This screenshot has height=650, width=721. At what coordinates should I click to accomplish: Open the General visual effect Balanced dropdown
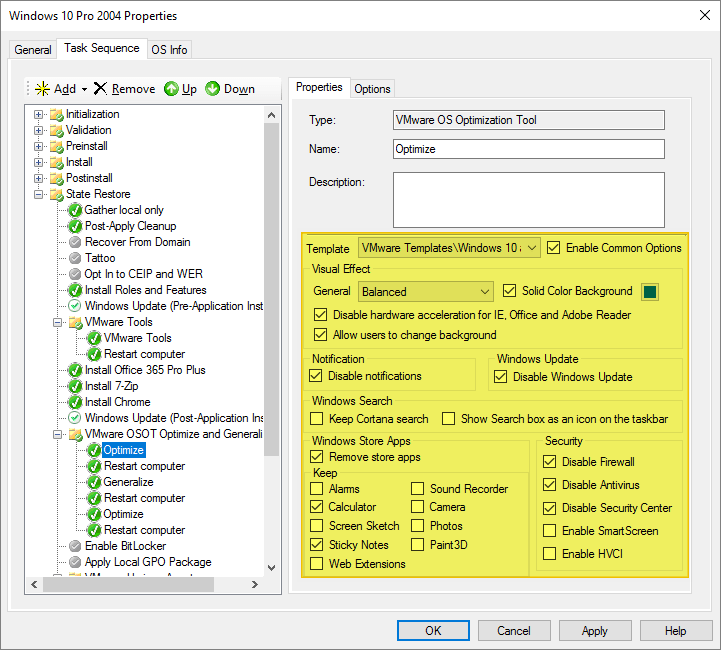coord(485,292)
